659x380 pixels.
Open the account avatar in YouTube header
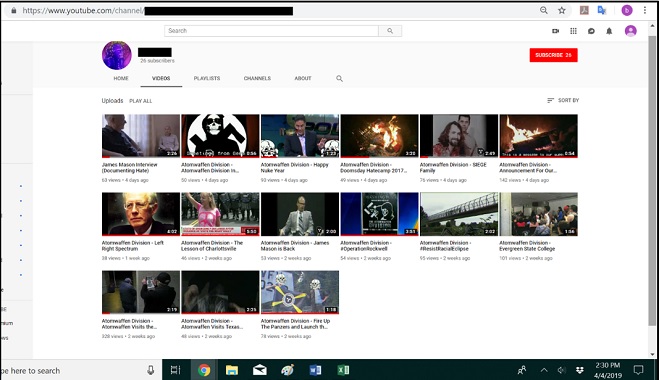630,31
